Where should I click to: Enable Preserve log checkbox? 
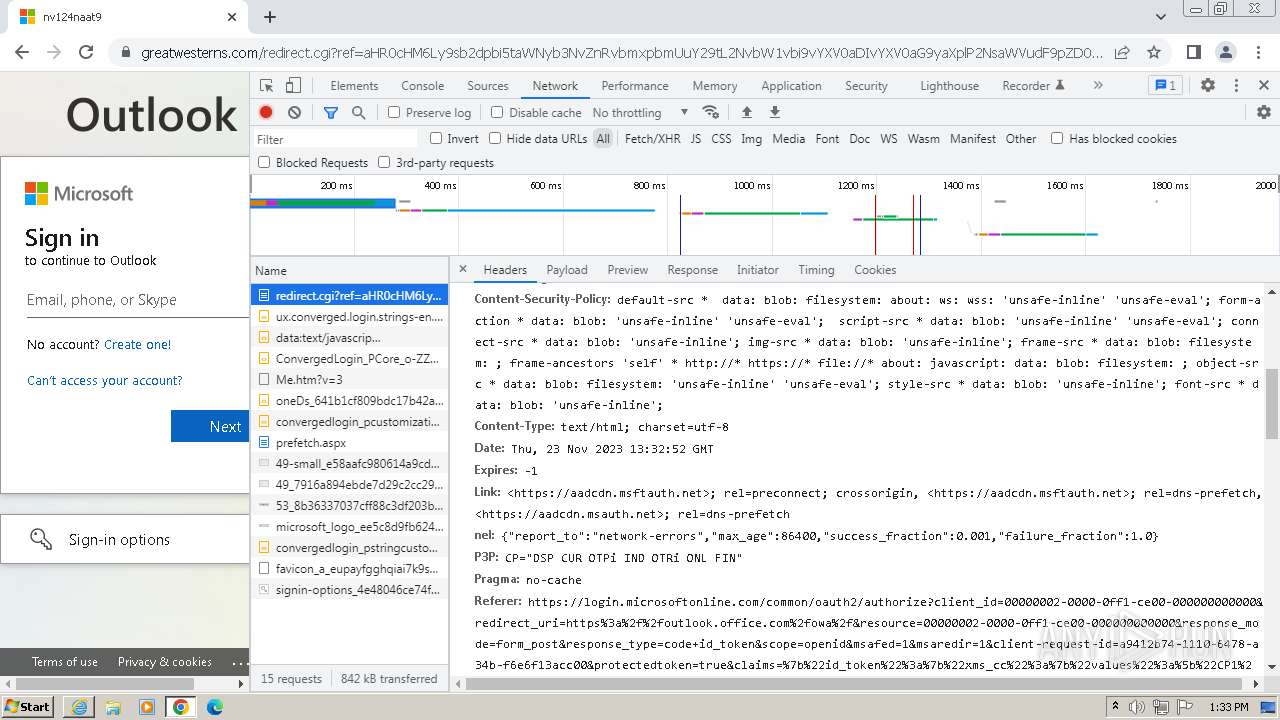(394, 112)
